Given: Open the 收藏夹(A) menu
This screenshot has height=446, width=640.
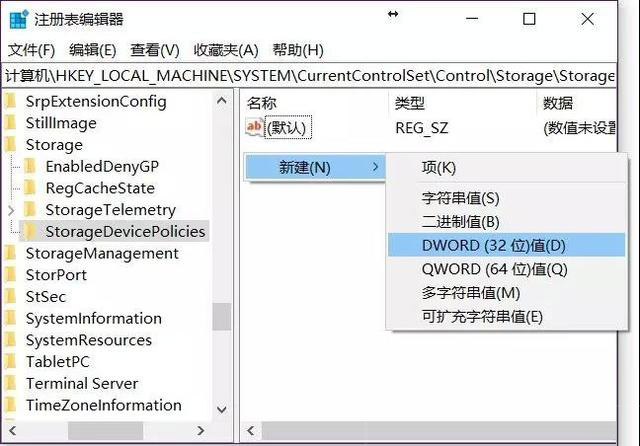Looking at the screenshot, I should (x=226, y=50).
